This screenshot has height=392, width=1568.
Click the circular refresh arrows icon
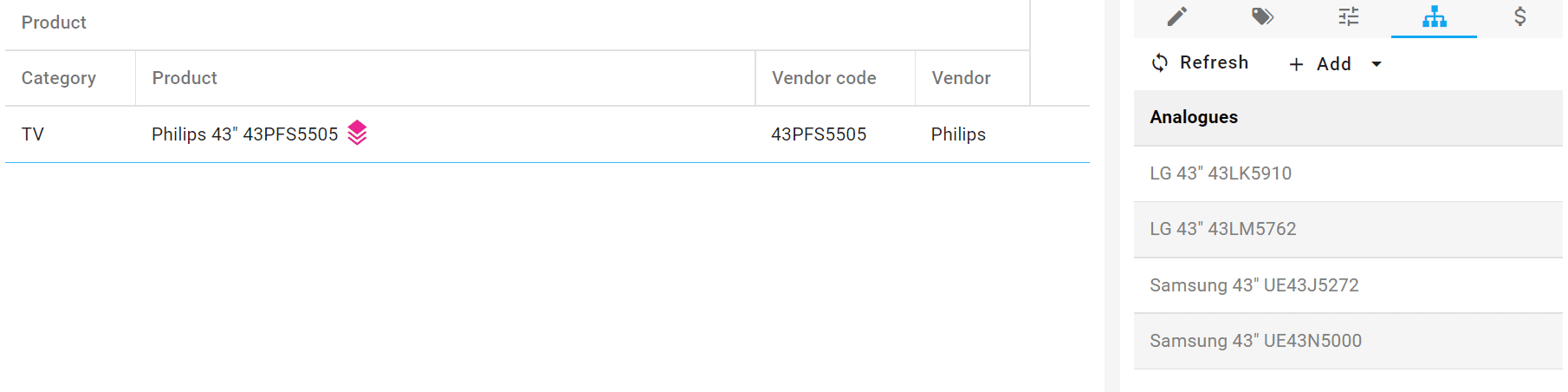(x=1159, y=62)
